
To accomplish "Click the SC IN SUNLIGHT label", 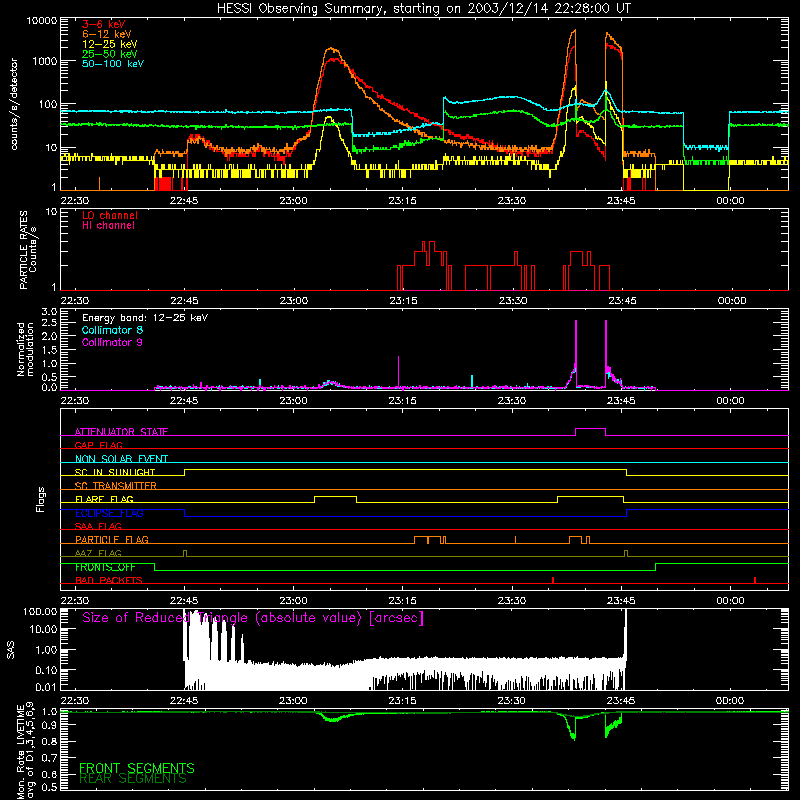I will tap(115, 472).
